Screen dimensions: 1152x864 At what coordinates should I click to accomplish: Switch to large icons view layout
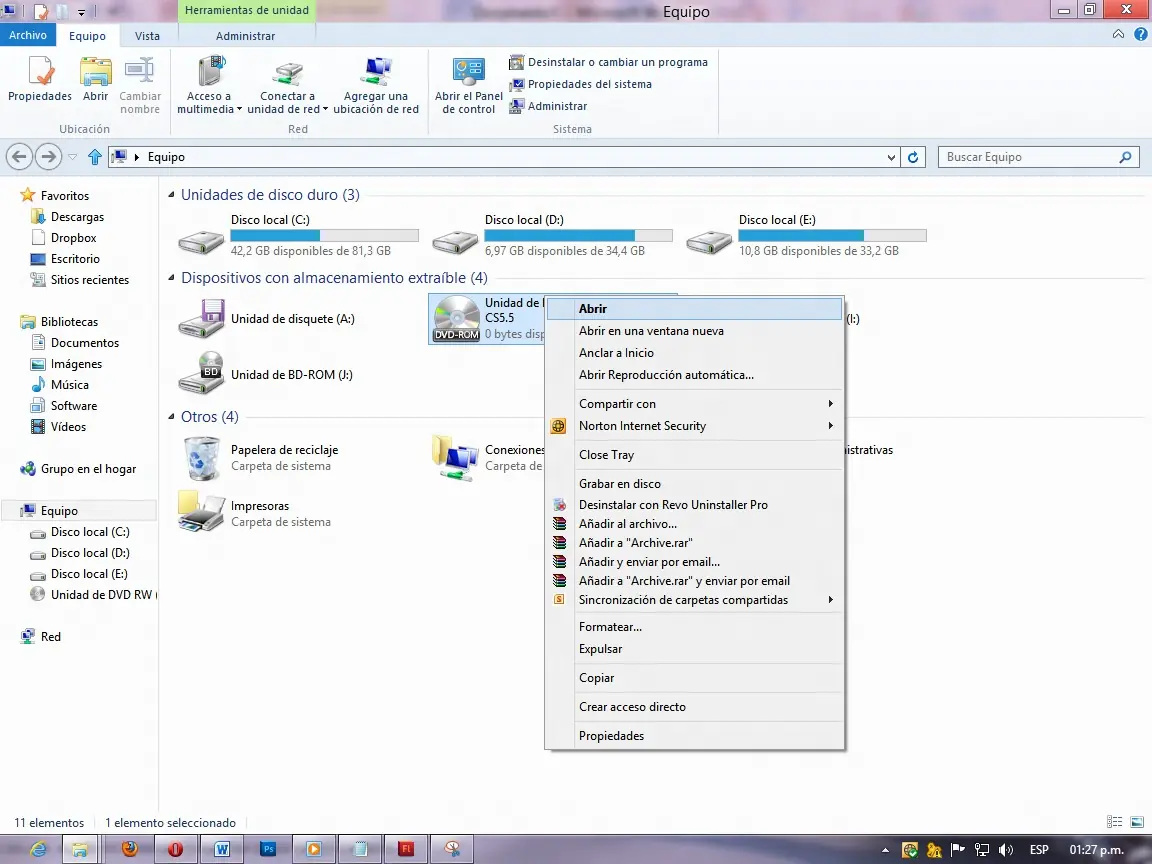(x=1137, y=822)
